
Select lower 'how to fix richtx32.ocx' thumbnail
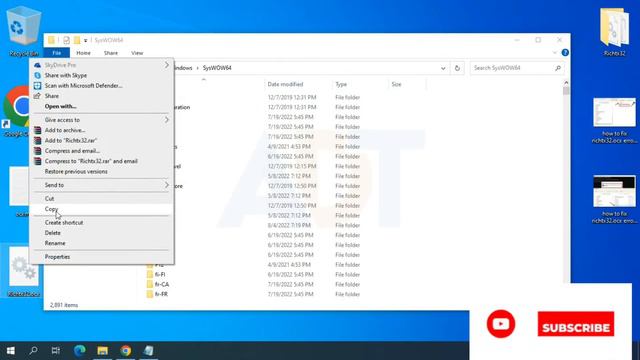pos(614,200)
